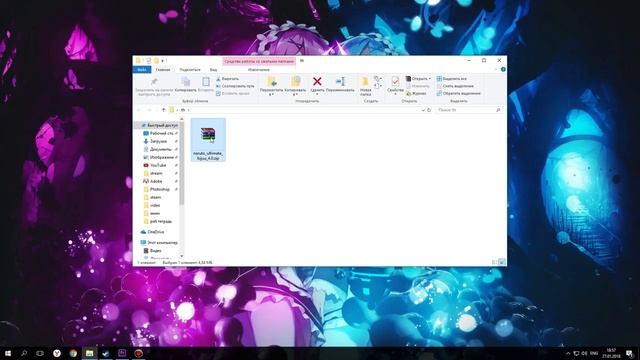The width and height of the screenshot is (640, 360).
Task: Open the Action Center notifications icon
Action: (629, 353)
